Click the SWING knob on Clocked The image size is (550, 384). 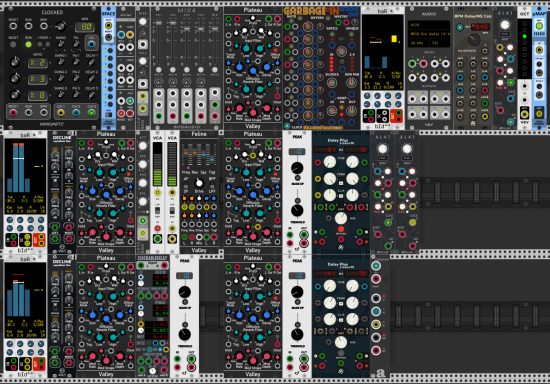pyautogui.click(x=61, y=44)
